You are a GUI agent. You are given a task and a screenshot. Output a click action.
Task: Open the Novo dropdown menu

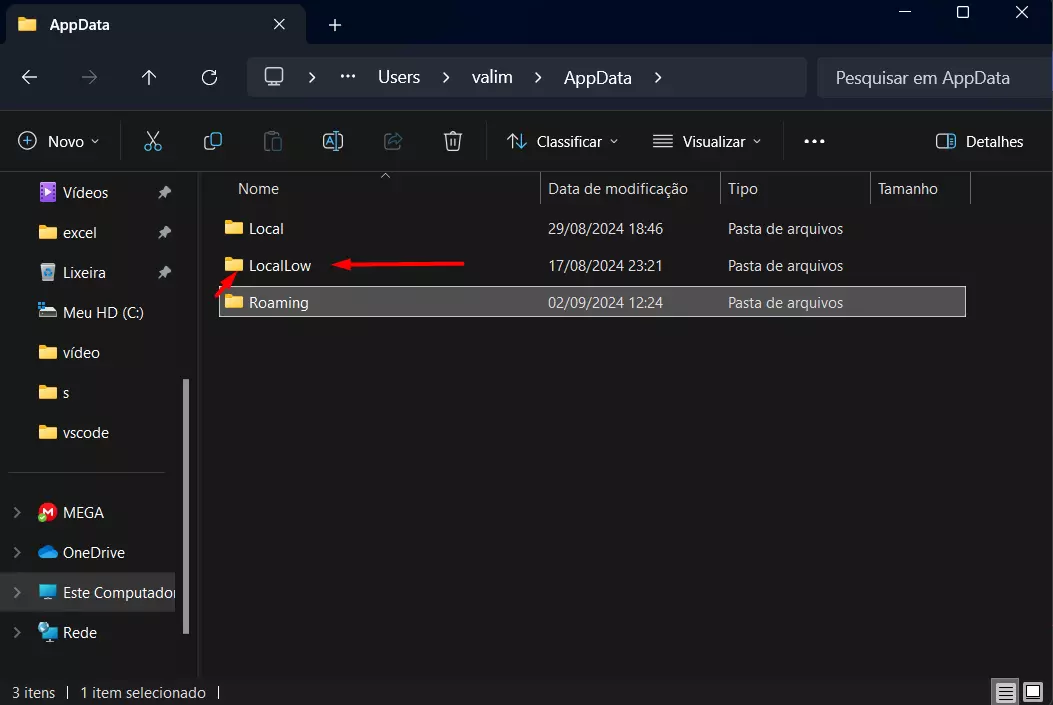[x=60, y=141]
